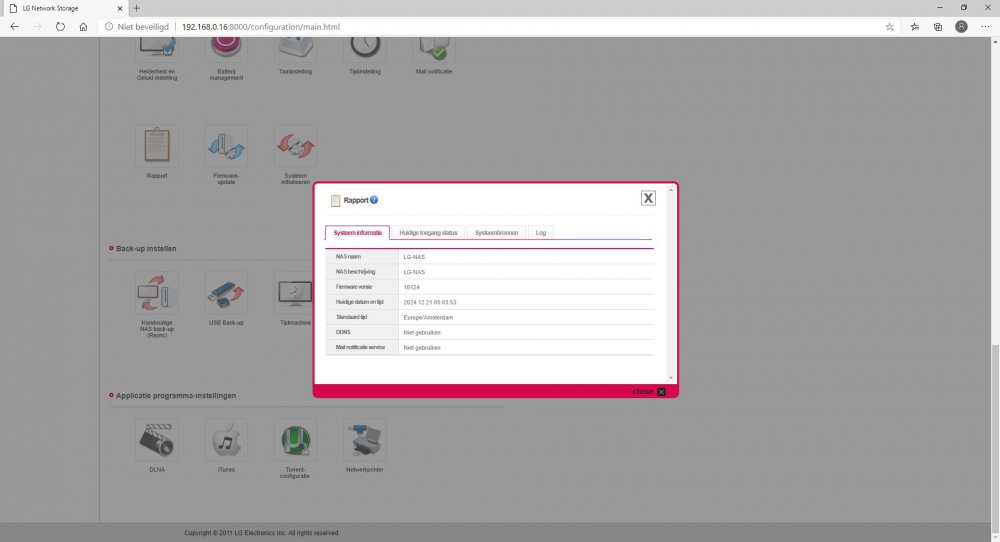Open the USB Back-up icon
This screenshot has height=542, width=1000.
coord(226,293)
